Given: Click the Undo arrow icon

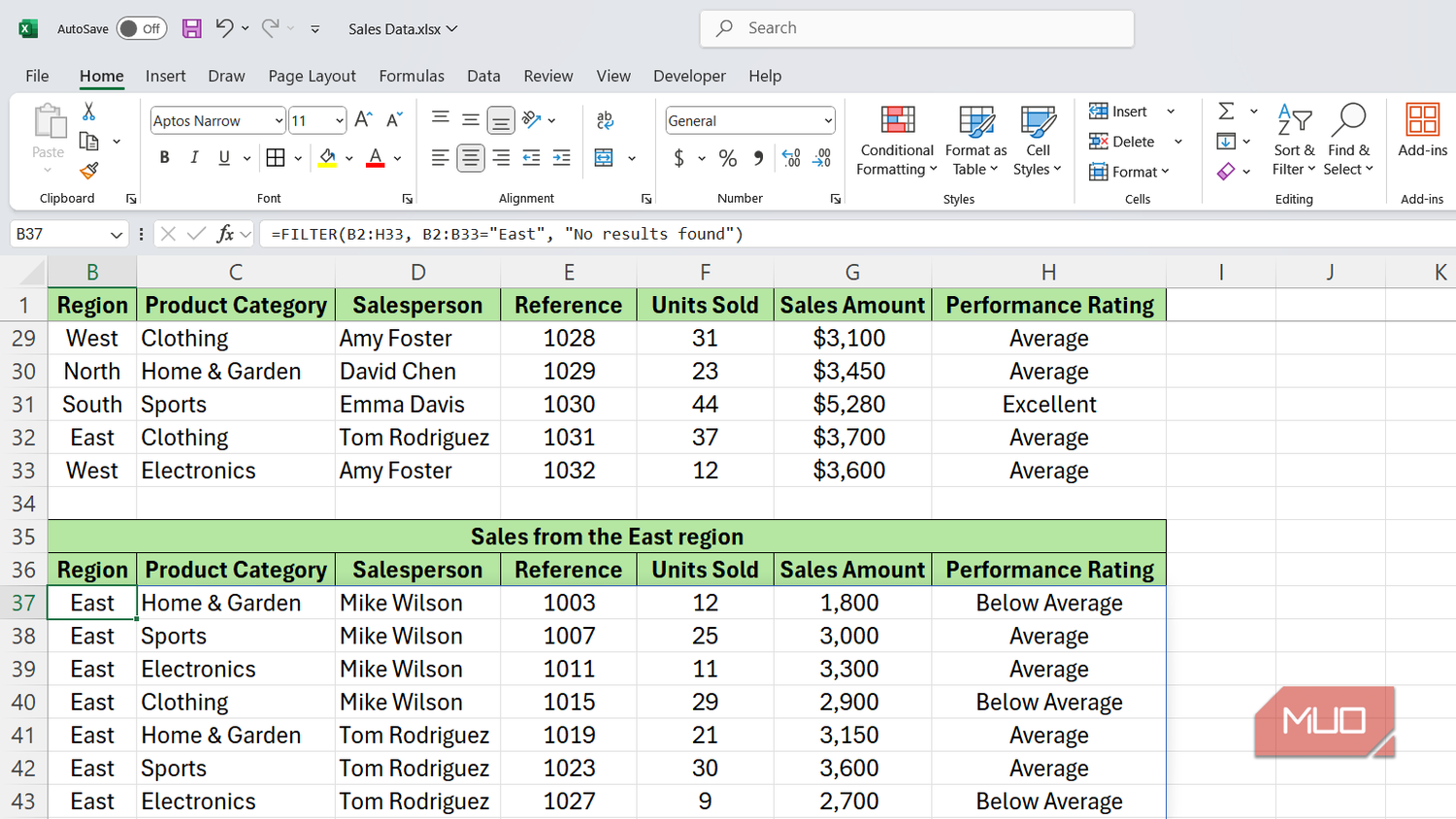Looking at the screenshot, I should tap(224, 28).
